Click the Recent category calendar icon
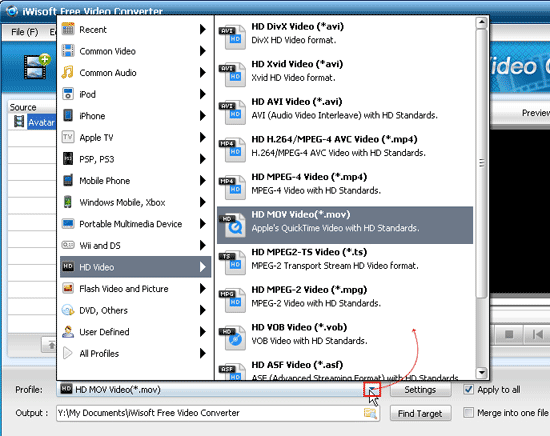 pos(68,29)
